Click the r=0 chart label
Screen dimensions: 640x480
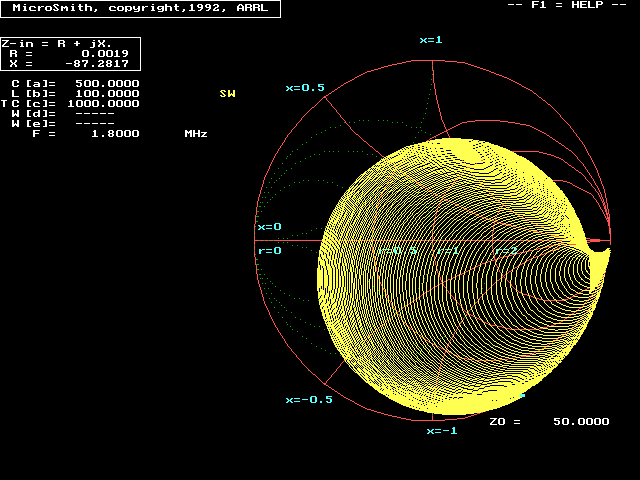[x=269, y=251]
